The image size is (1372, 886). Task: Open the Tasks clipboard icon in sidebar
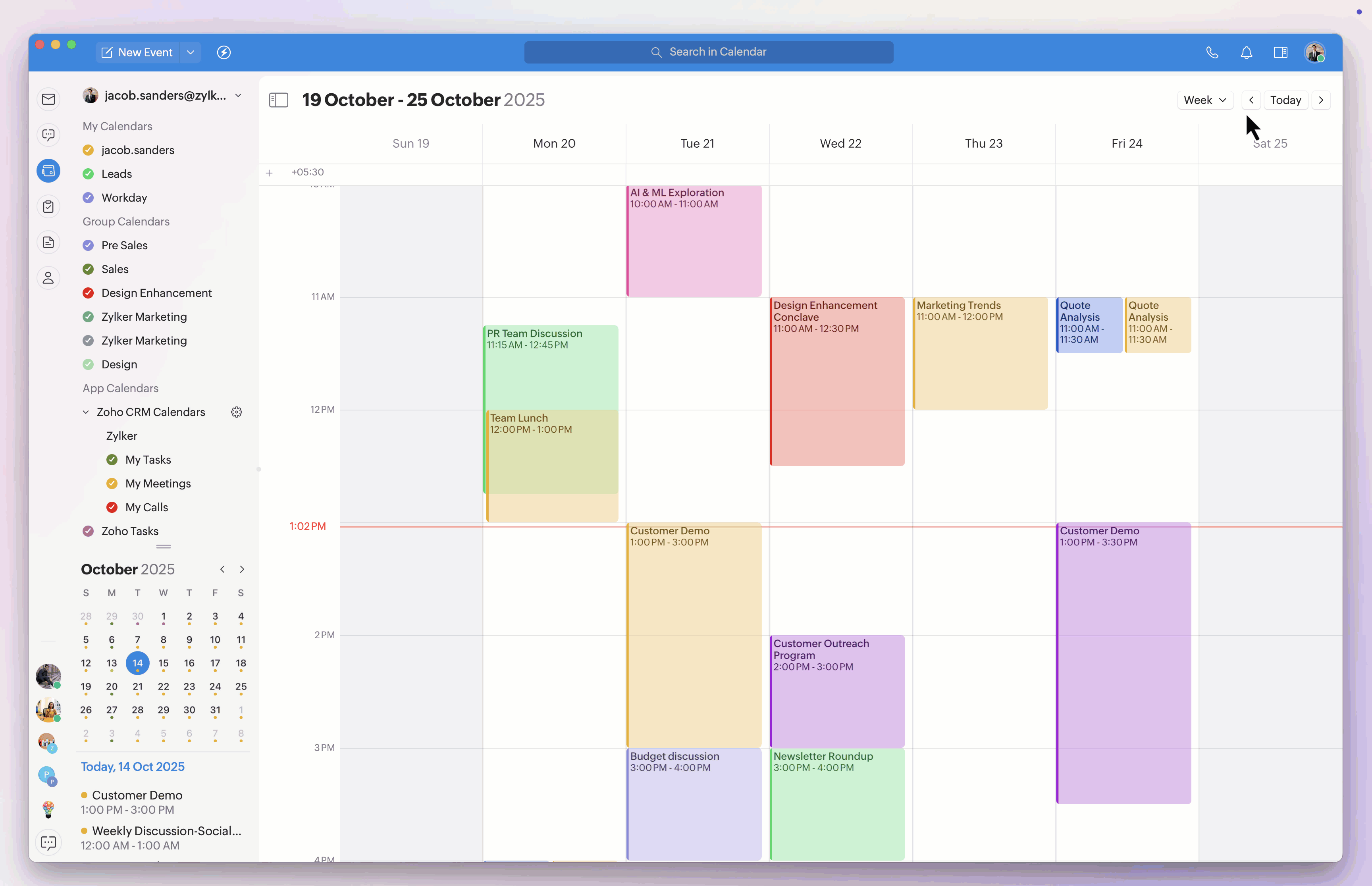coord(48,206)
